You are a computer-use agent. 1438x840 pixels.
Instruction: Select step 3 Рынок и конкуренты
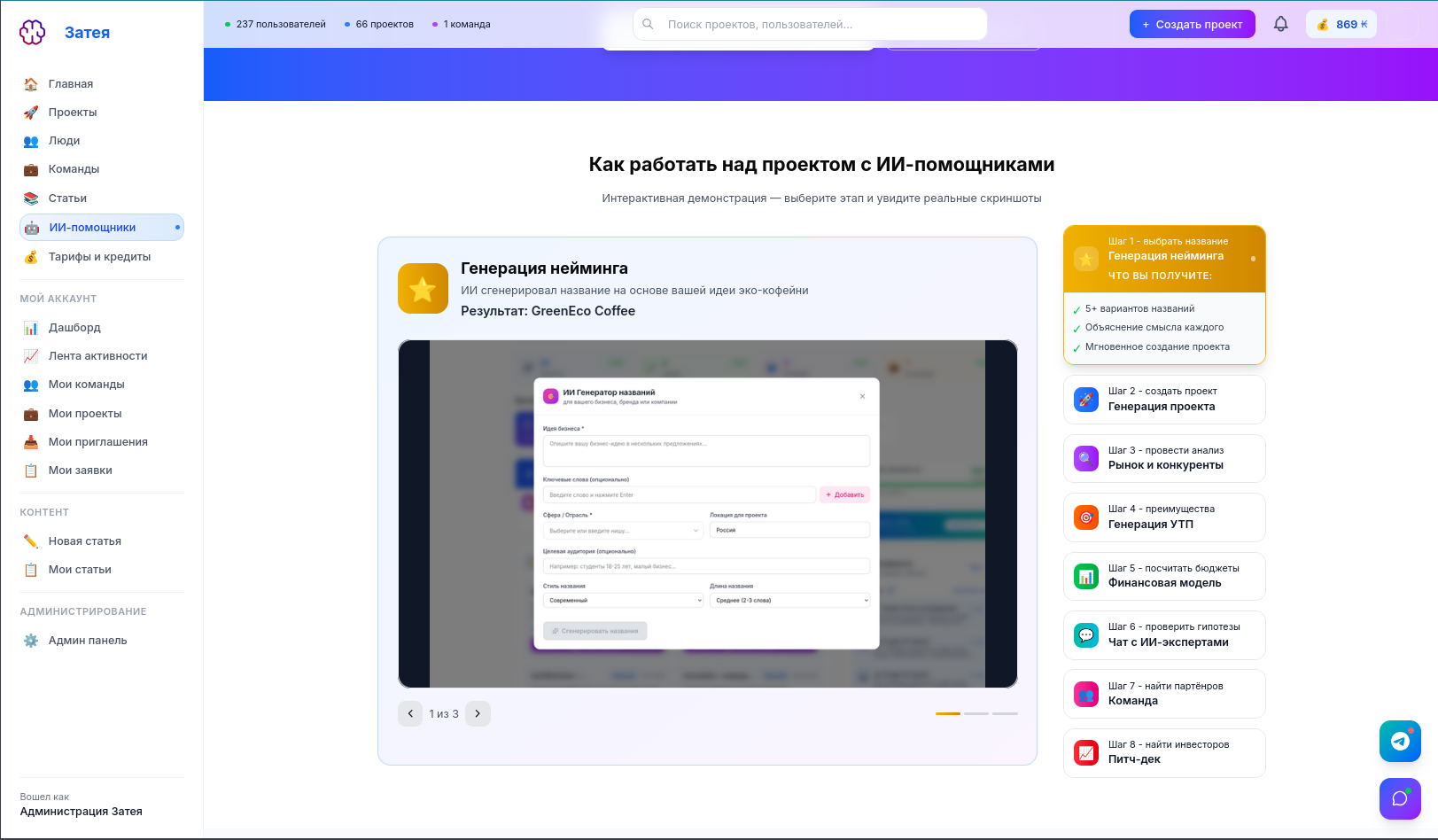click(x=1163, y=458)
